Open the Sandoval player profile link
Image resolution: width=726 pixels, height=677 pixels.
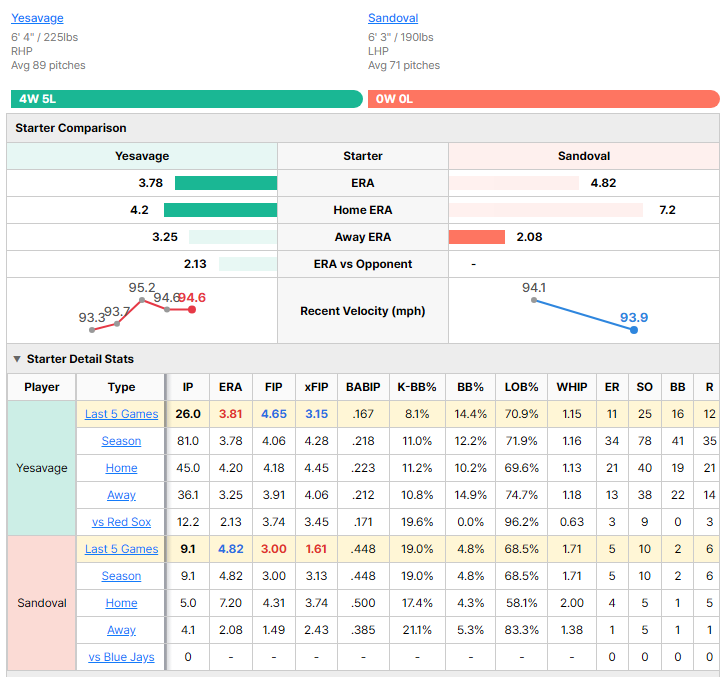click(x=393, y=18)
